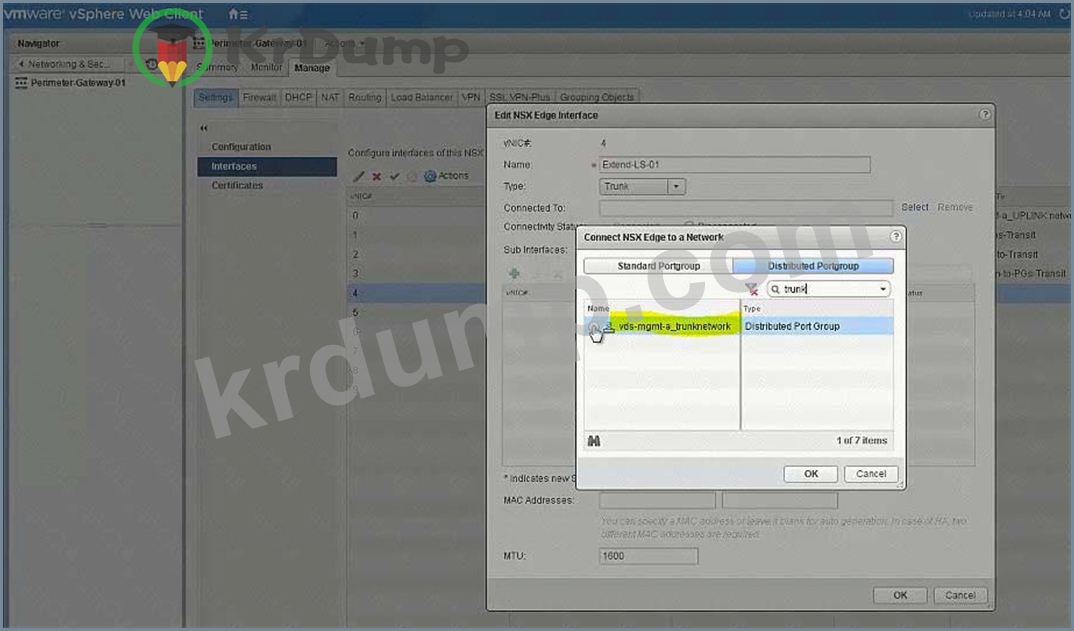Click OK in Connect NSX Edge dialog
The image size is (1074, 631).
click(810, 473)
